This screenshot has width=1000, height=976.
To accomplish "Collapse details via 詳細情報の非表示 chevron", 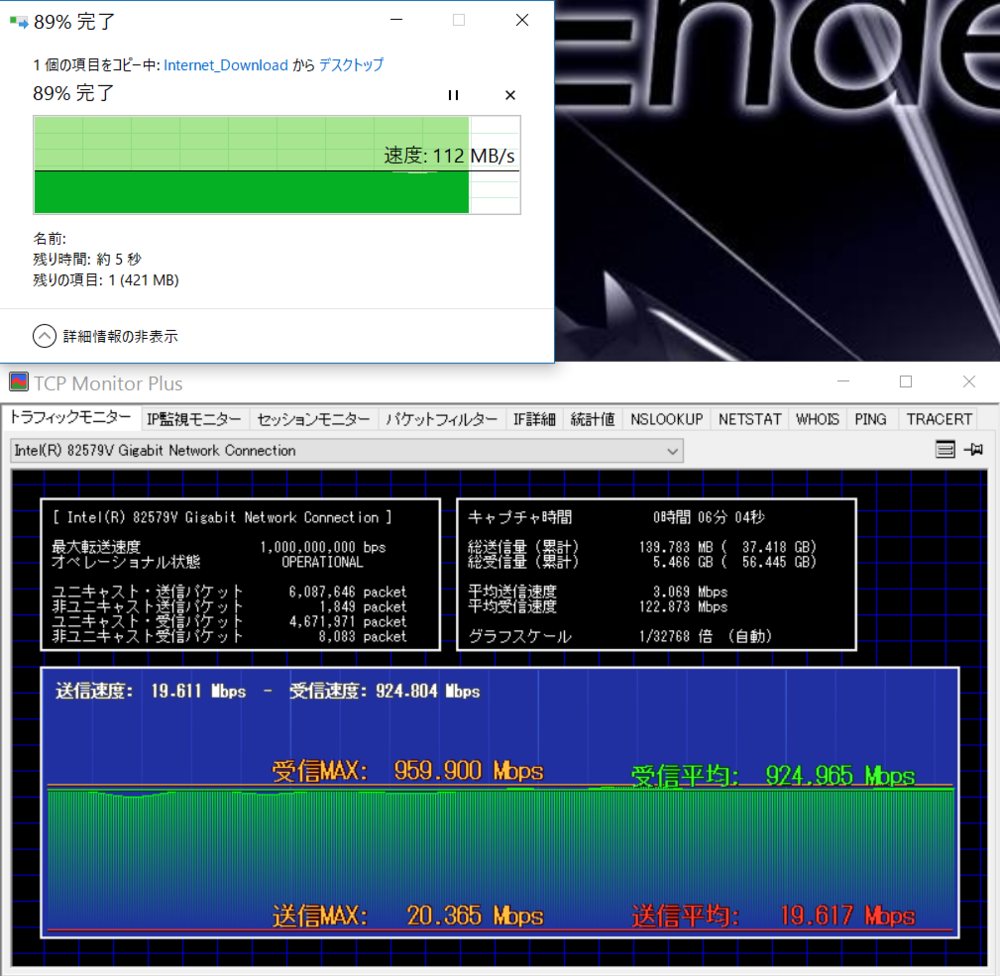I will [x=44, y=336].
